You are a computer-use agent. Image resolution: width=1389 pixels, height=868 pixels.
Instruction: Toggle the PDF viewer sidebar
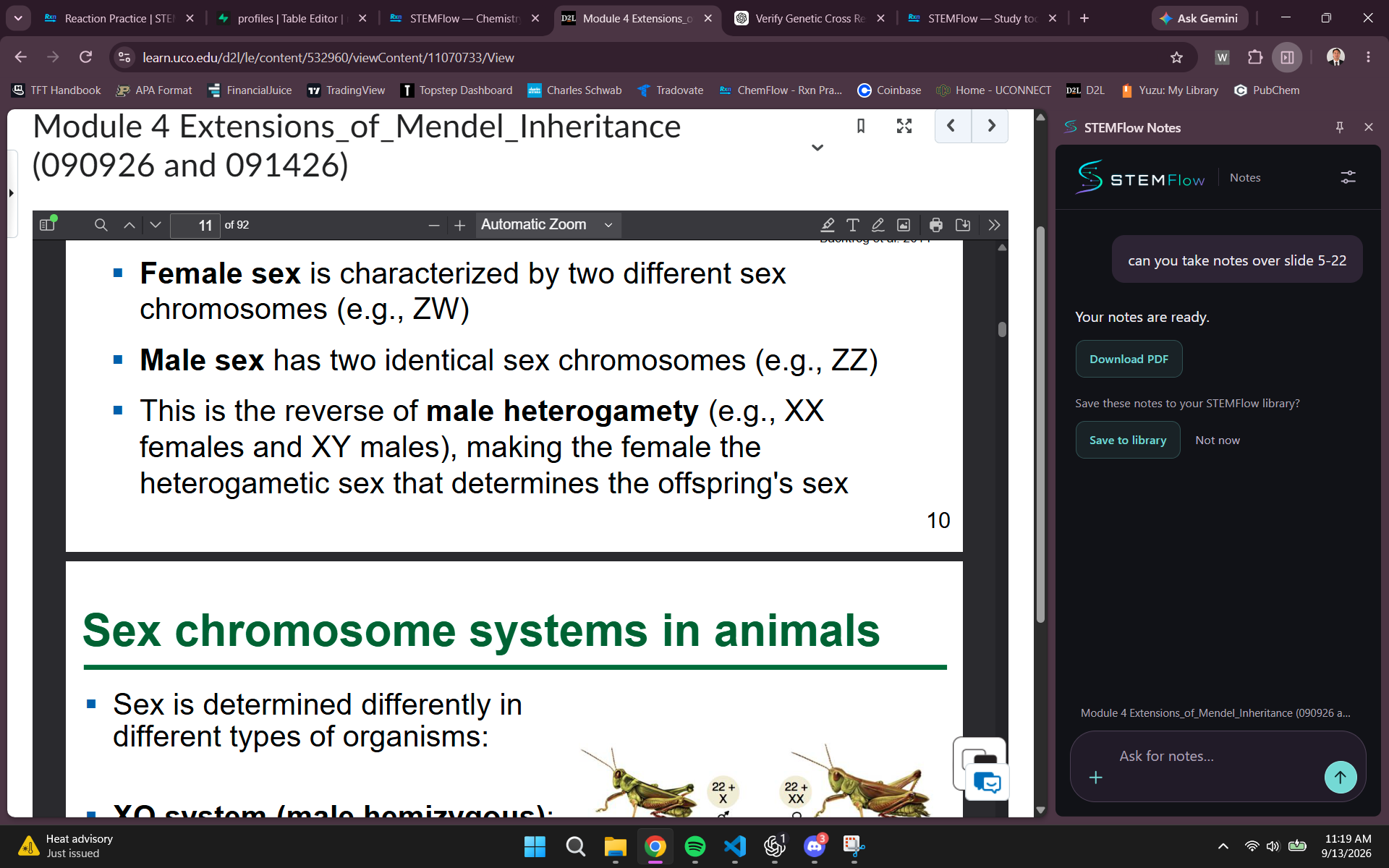pos(48,225)
